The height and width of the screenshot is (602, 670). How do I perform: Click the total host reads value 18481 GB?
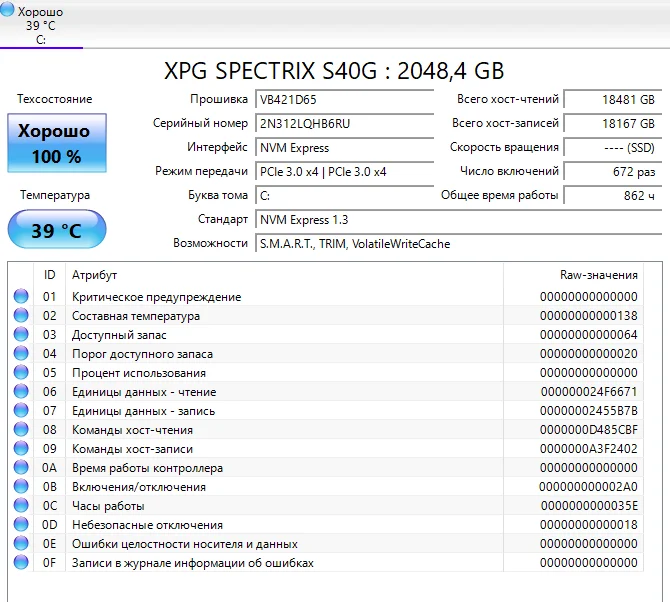613,100
